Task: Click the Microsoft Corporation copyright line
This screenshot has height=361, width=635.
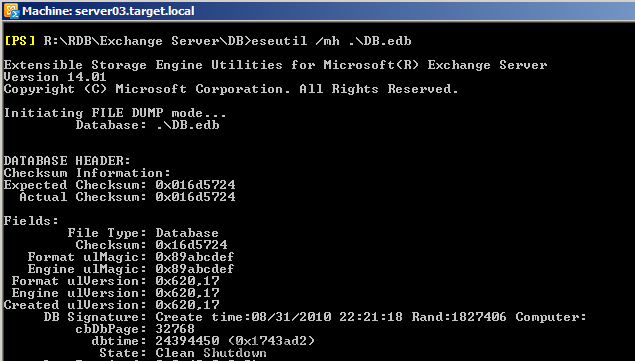Action: pos(231,89)
